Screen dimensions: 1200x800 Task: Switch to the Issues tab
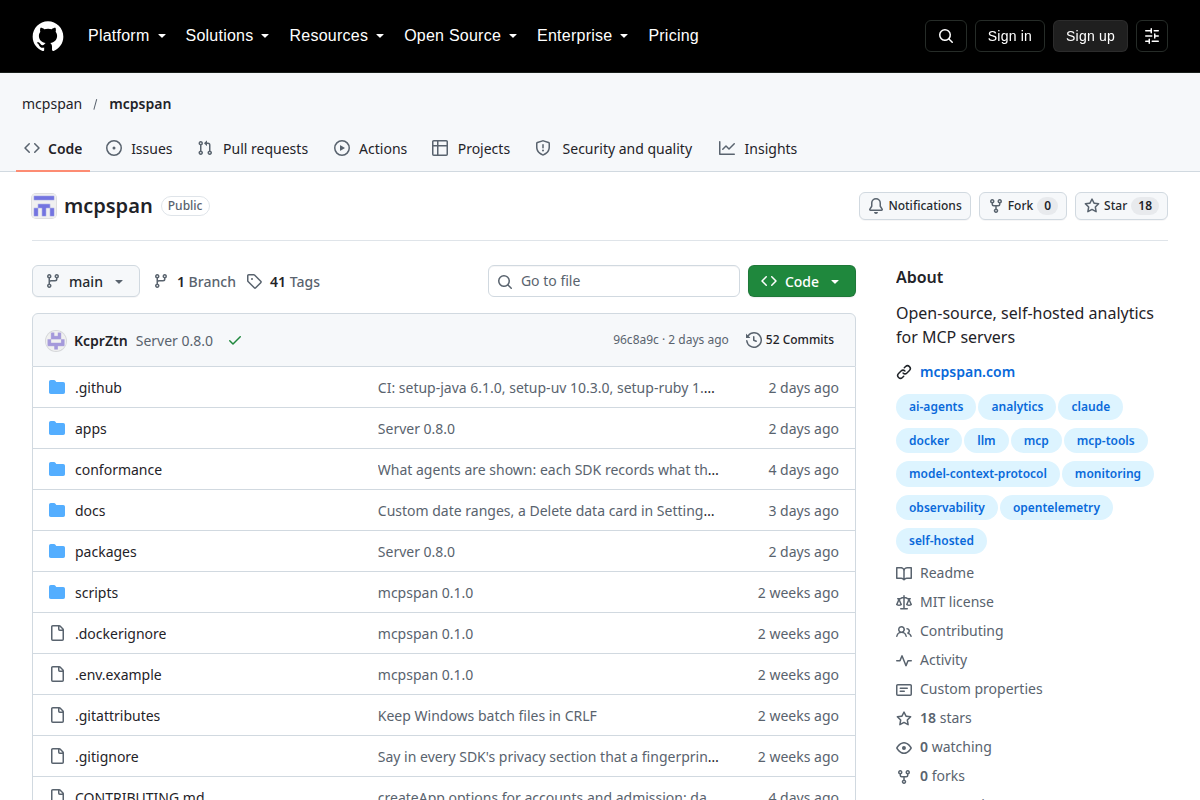pos(139,149)
